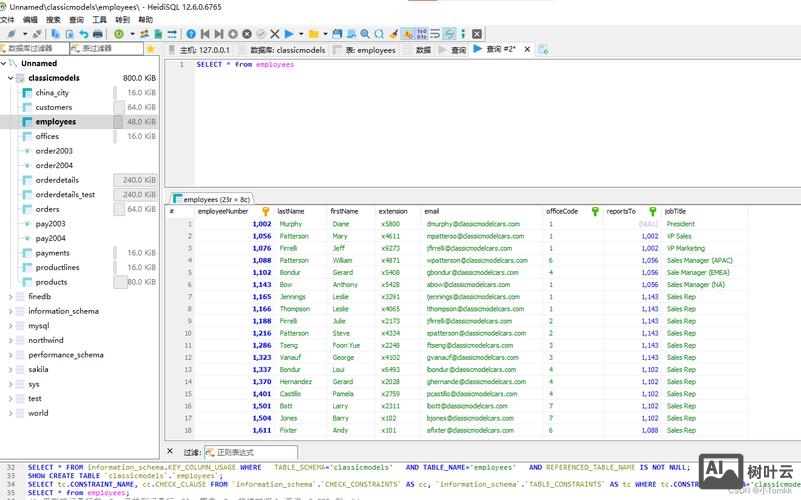Open the user manager icon

(x=145, y=34)
